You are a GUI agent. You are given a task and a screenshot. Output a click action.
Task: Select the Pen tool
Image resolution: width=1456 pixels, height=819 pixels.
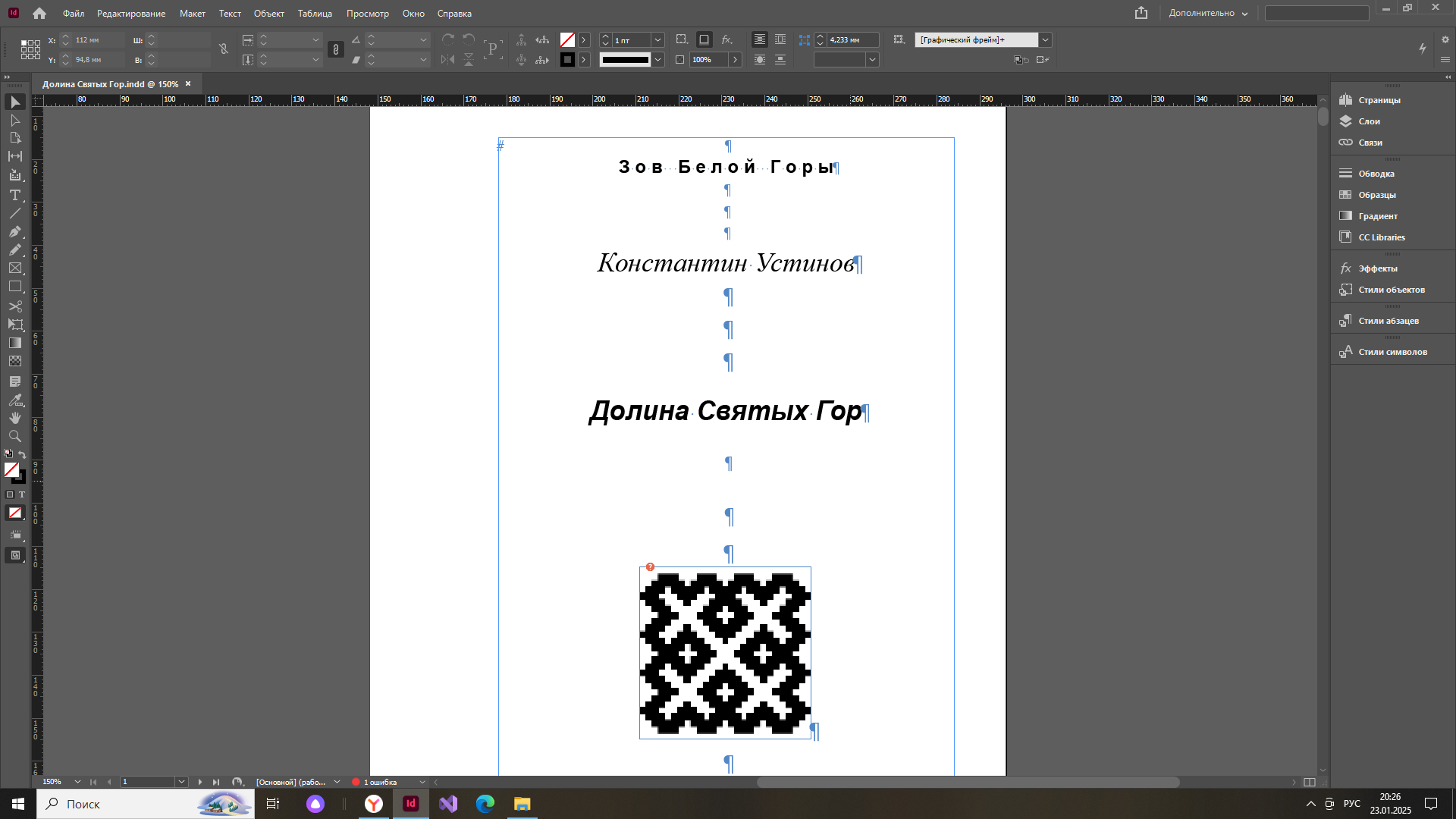[x=14, y=231]
